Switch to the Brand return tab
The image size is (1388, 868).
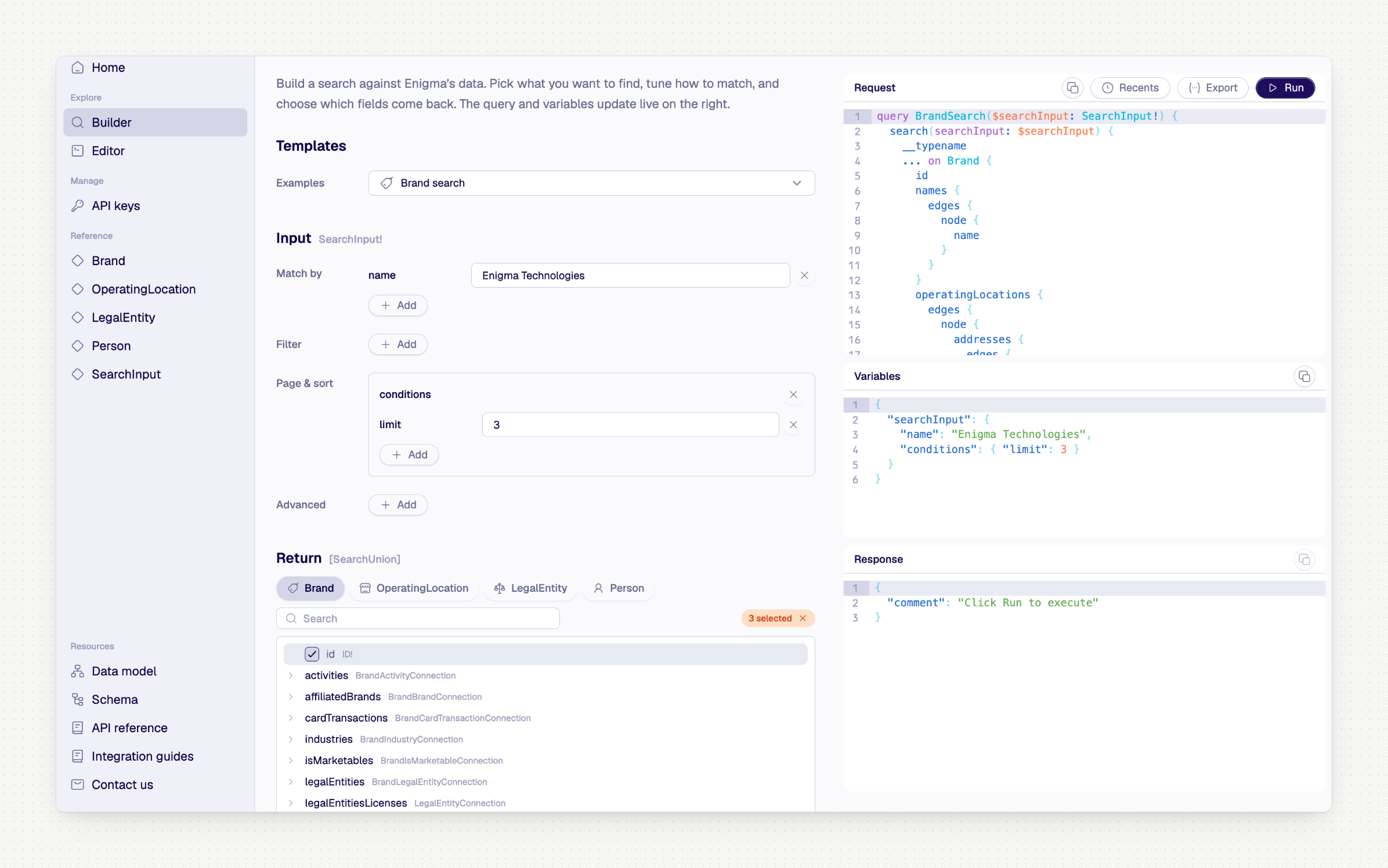point(310,588)
